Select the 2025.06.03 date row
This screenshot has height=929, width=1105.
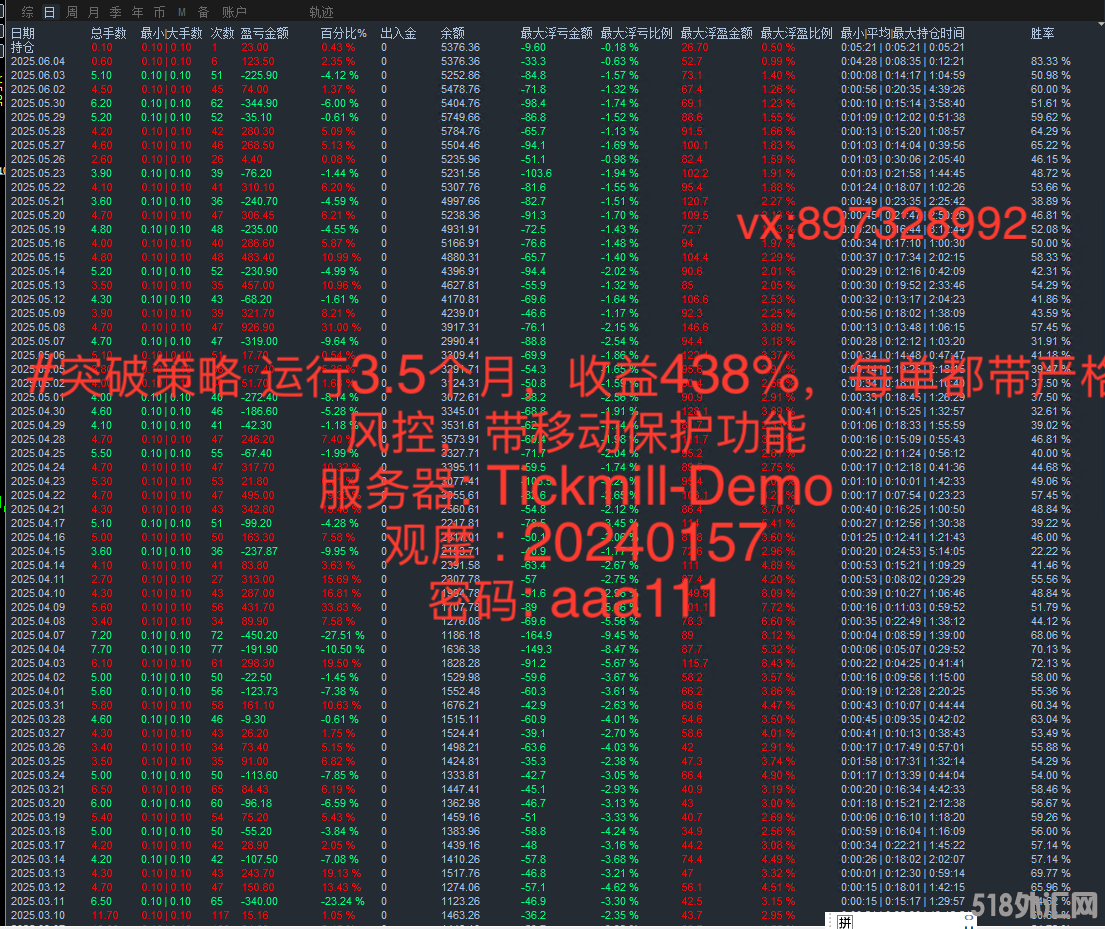[x=38, y=75]
